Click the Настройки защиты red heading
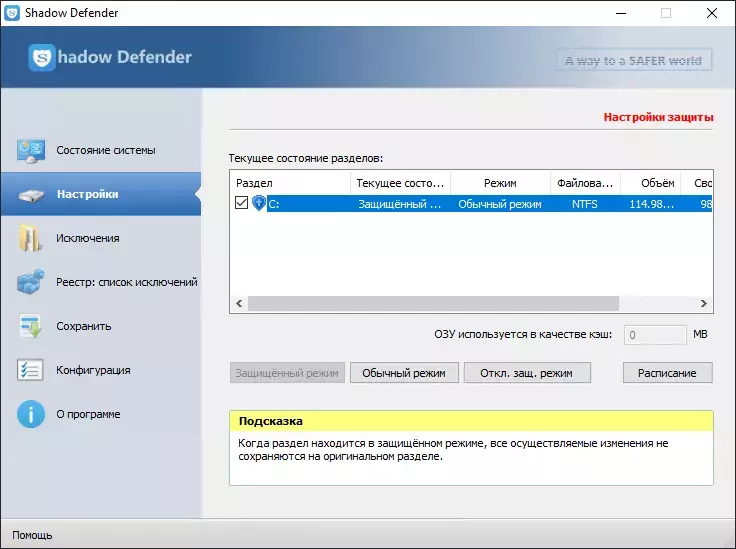The height and width of the screenshot is (549, 736). click(x=659, y=117)
